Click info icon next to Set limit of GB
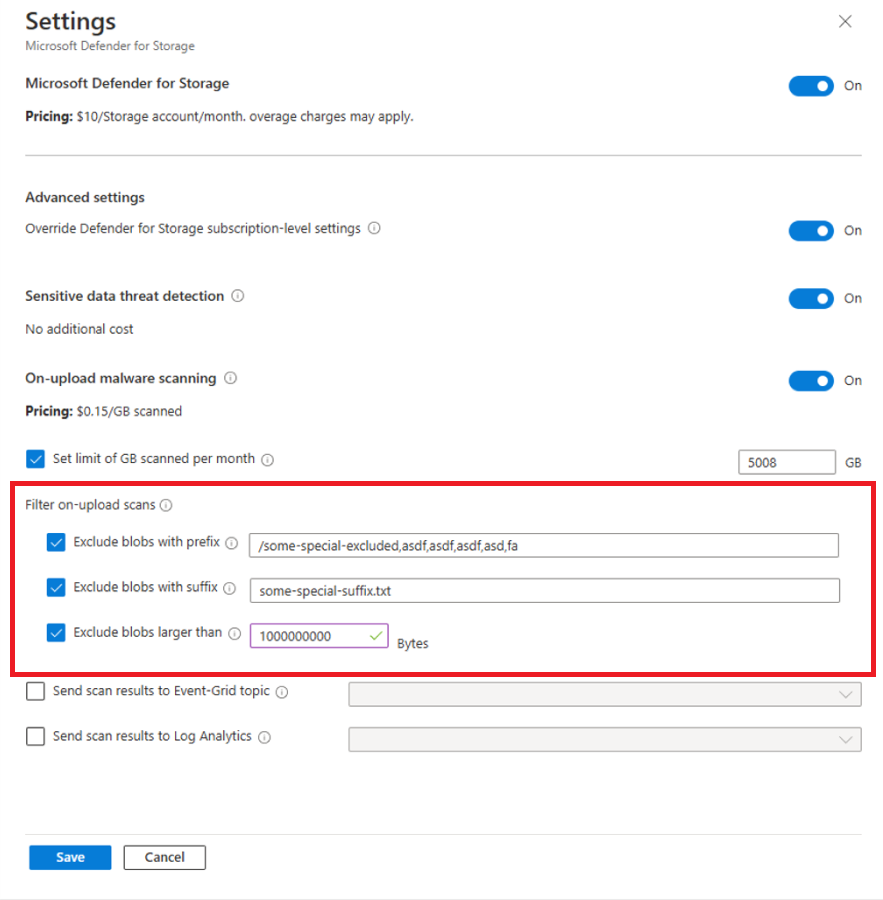 tap(268, 460)
